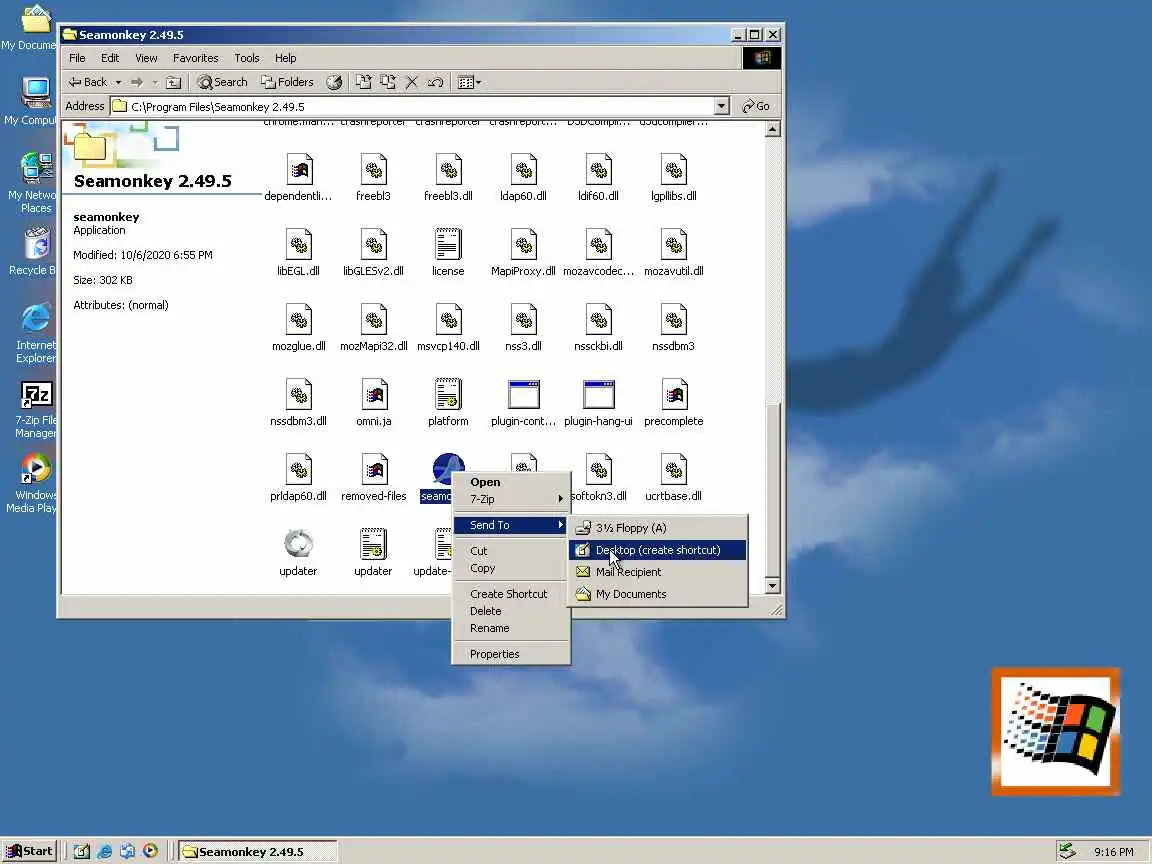Send file to Mail Recipient
Image resolution: width=1152 pixels, height=864 pixels.
658,572
